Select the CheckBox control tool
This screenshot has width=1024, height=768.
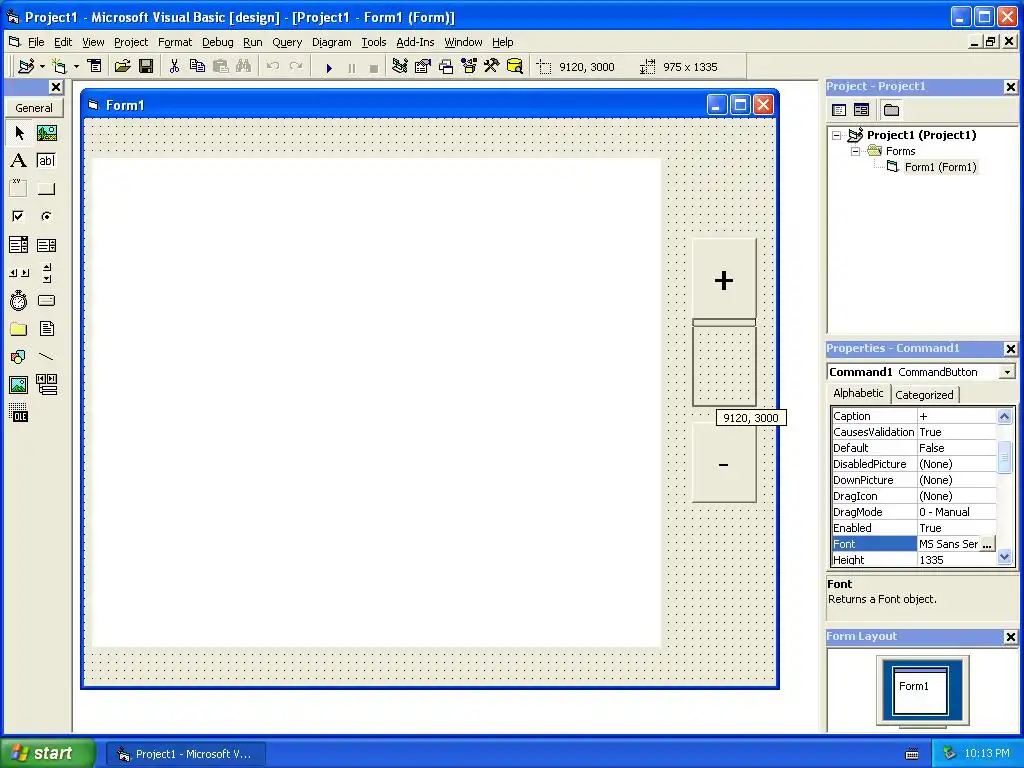point(19,216)
